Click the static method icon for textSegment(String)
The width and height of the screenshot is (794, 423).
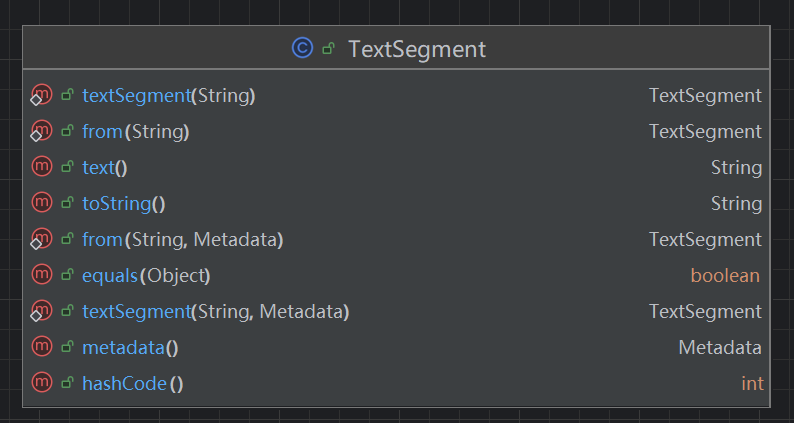pos(42,96)
